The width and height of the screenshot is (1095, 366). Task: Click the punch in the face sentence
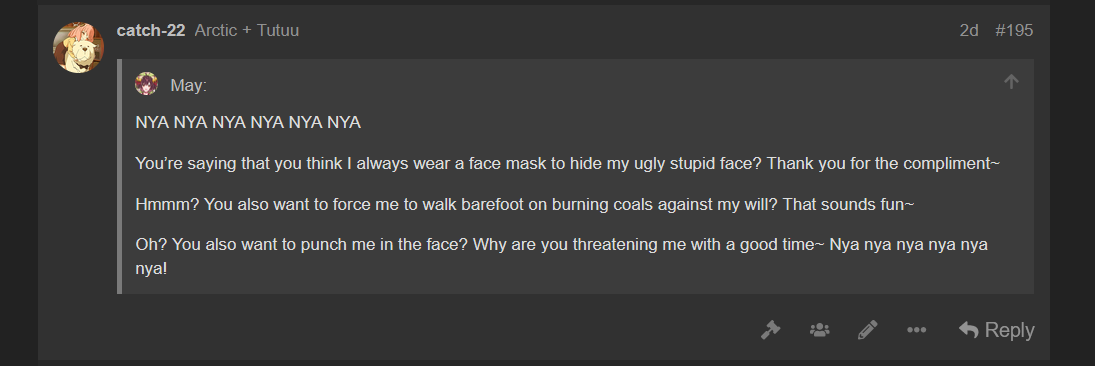pyautogui.click(x=561, y=256)
